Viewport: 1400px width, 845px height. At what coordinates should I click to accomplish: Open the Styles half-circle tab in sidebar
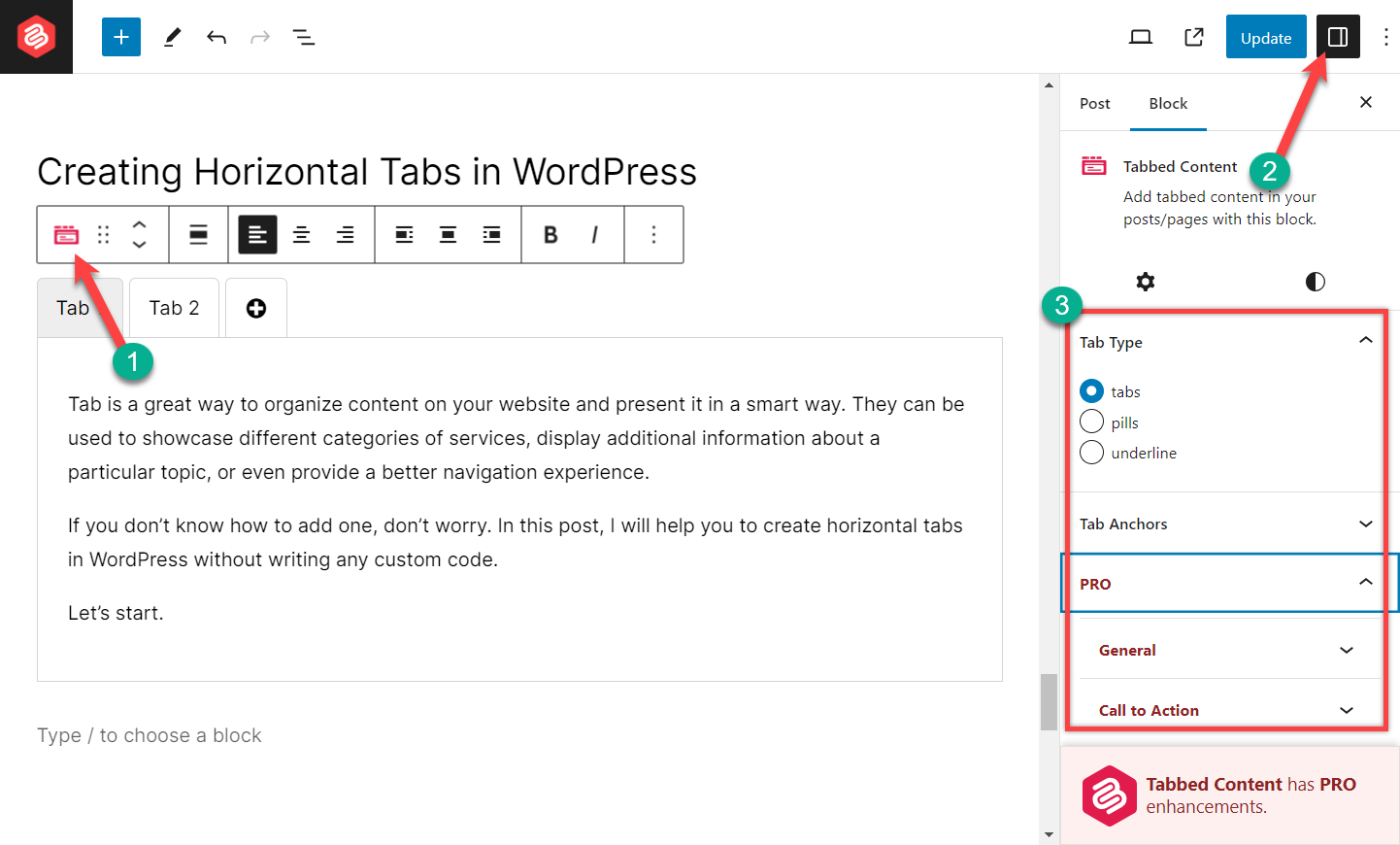(1315, 282)
